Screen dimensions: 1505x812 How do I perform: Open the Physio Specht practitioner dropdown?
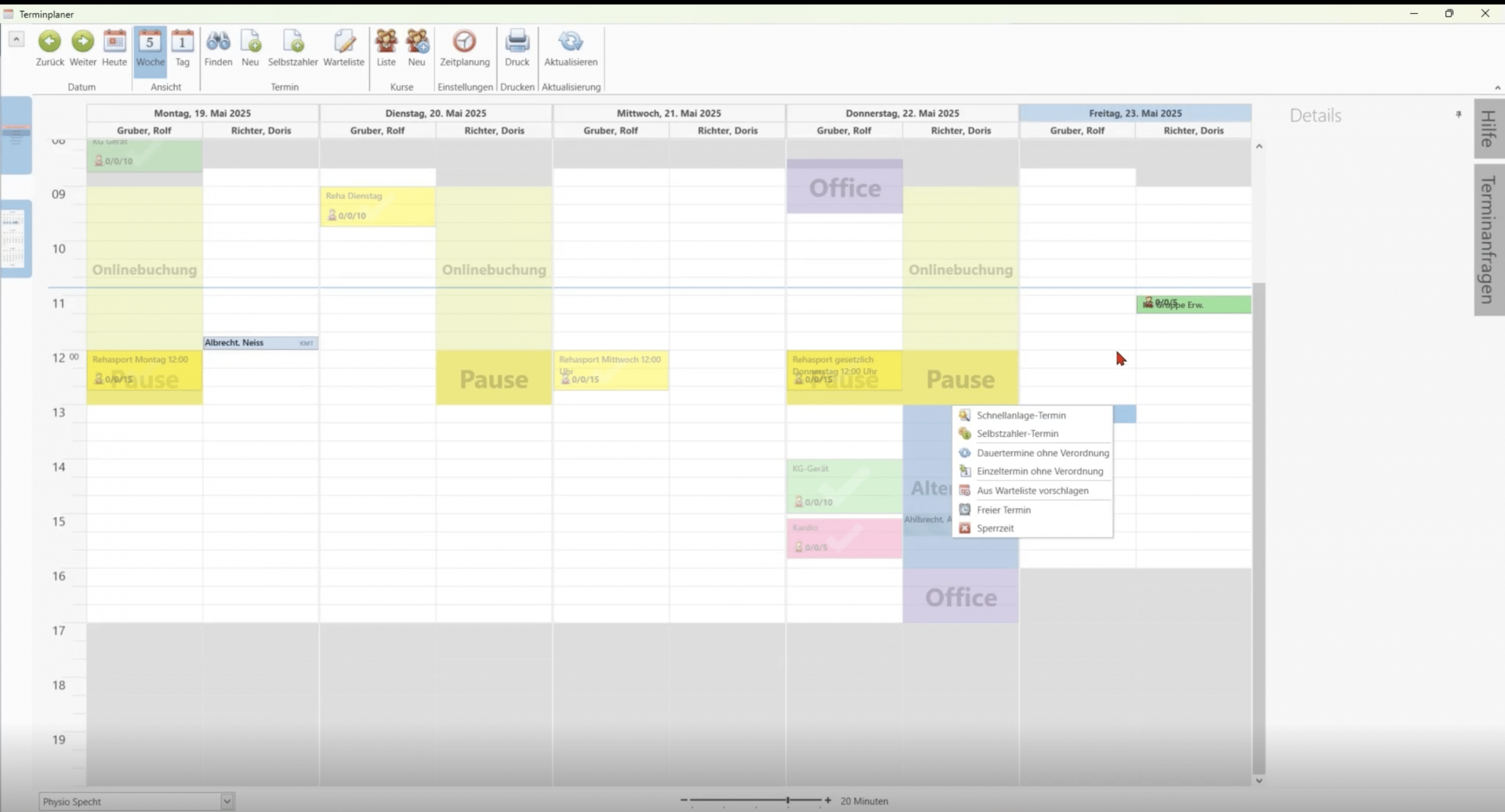227,801
